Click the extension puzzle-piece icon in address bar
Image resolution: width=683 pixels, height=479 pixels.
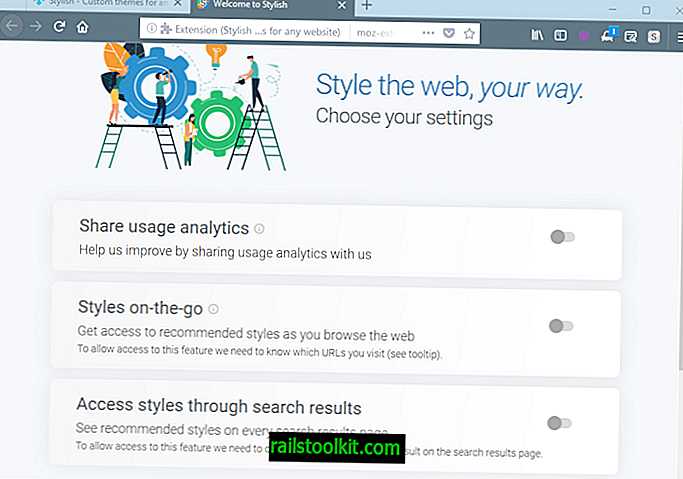166,29
